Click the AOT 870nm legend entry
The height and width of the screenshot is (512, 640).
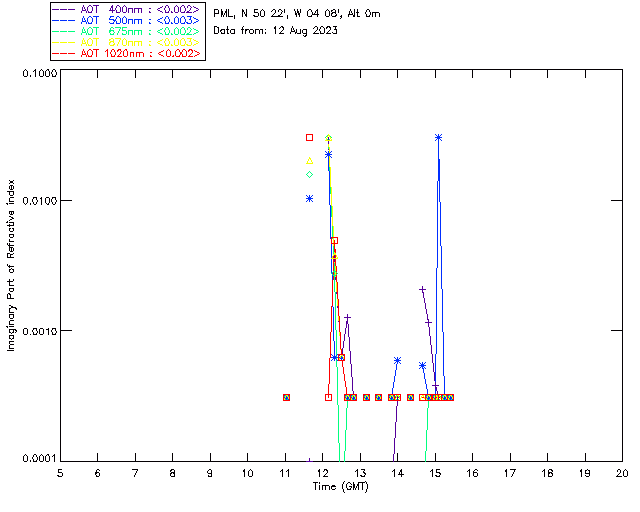point(127,42)
